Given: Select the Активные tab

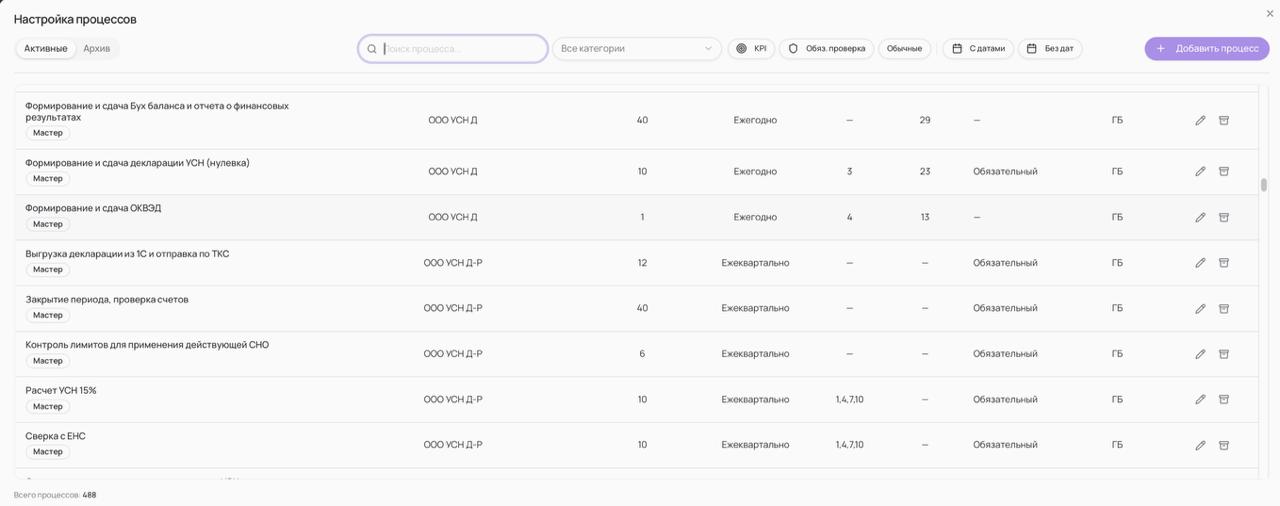Looking at the screenshot, I should (x=46, y=48).
